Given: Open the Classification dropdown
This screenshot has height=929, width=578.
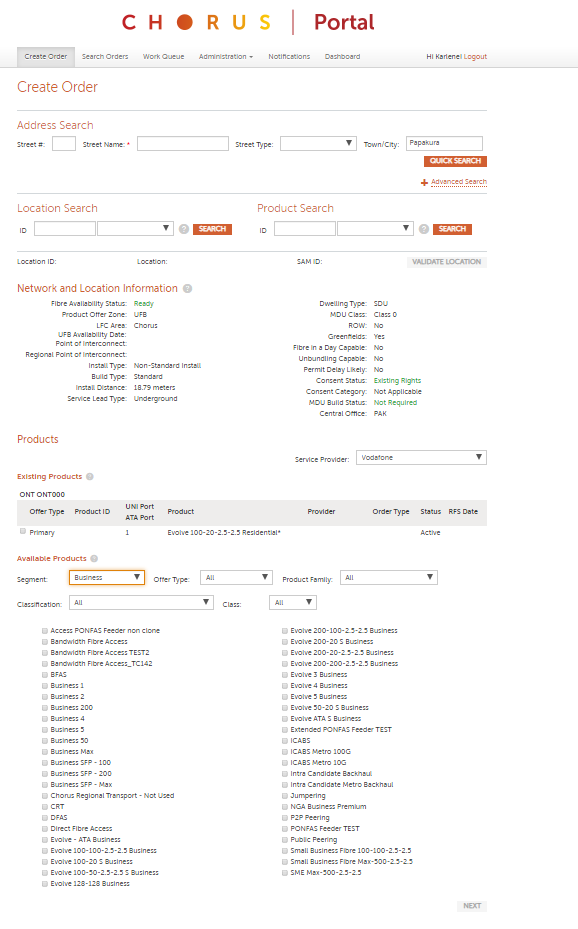Looking at the screenshot, I should tap(141, 603).
